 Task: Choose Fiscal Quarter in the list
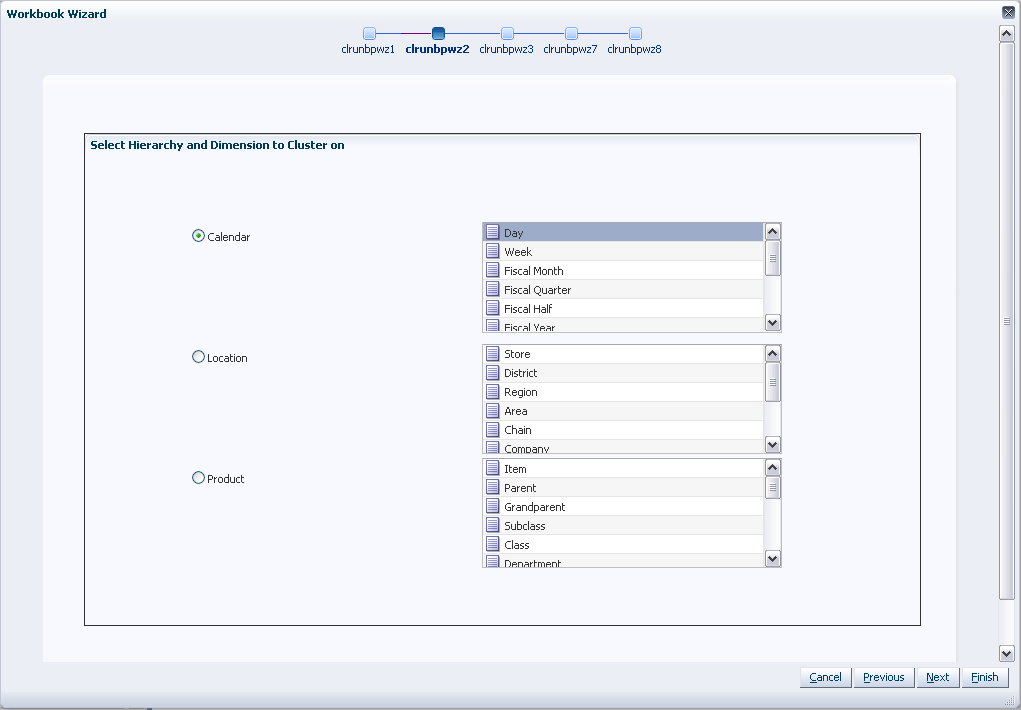(623, 289)
